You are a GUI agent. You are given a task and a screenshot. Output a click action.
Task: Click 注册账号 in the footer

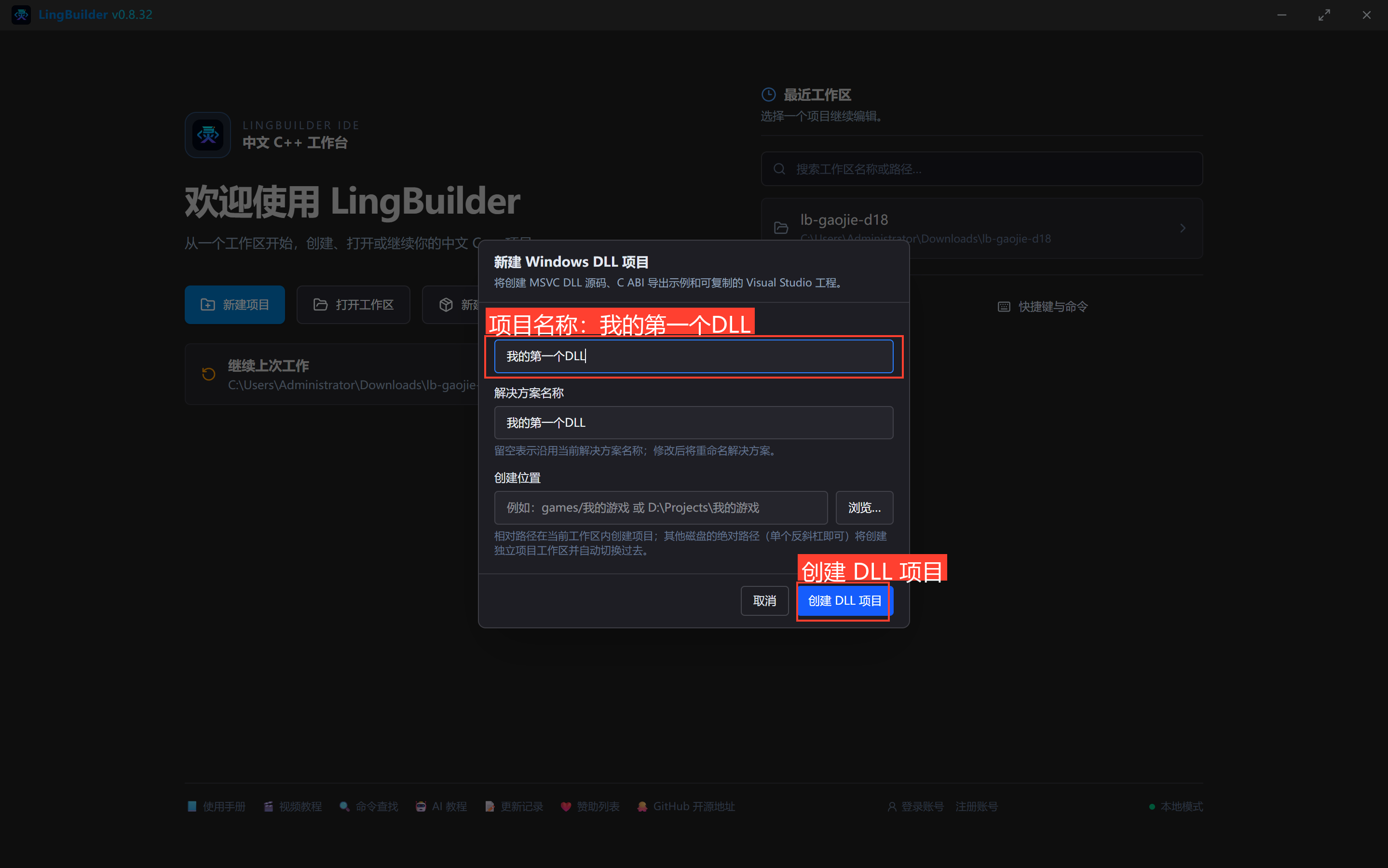[977, 807]
